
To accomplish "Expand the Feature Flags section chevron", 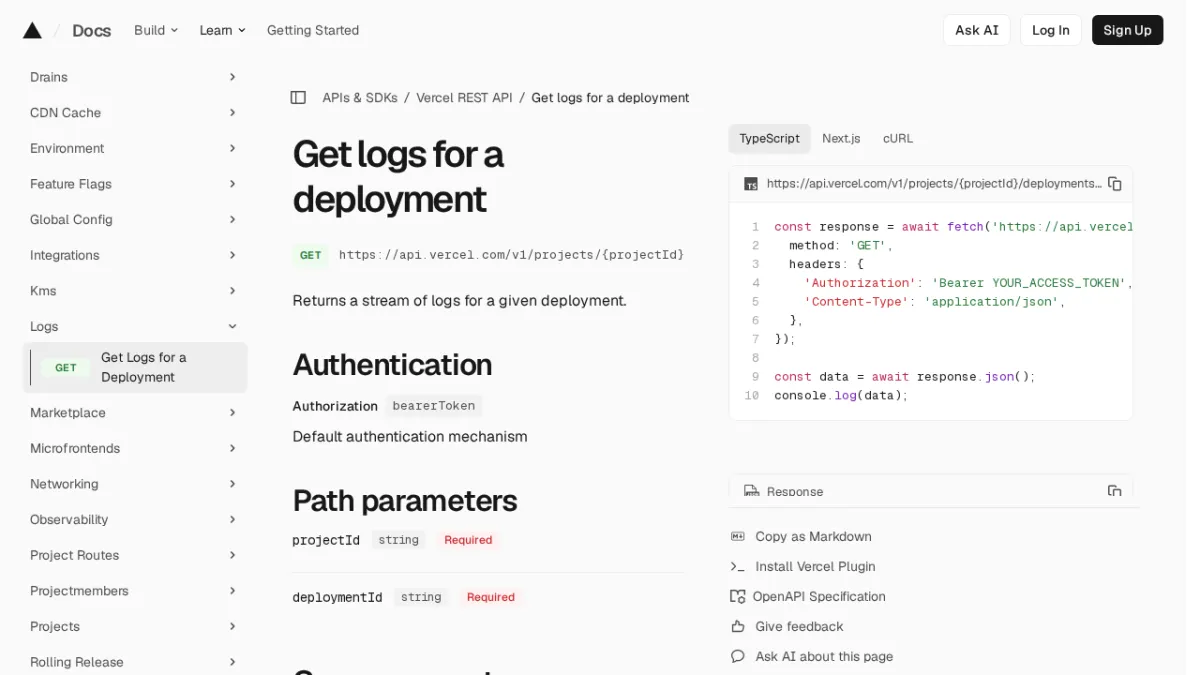I will [x=232, y=184].
